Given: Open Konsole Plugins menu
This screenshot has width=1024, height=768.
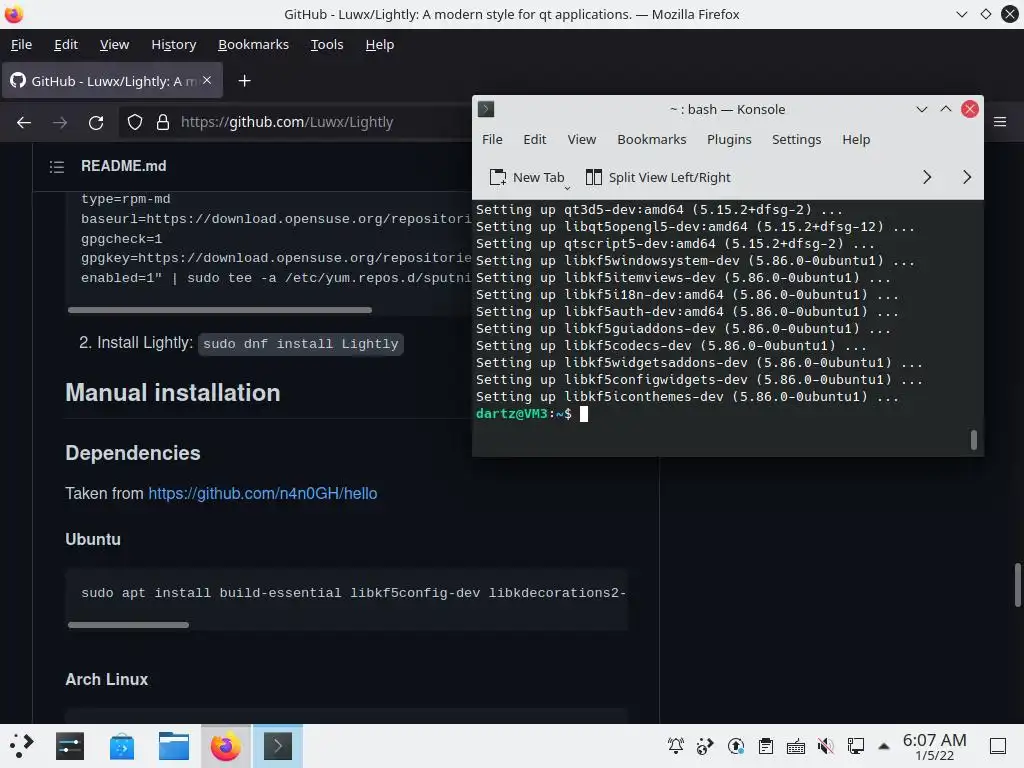Looking at the screenshot, I should (x=729, y=139).
